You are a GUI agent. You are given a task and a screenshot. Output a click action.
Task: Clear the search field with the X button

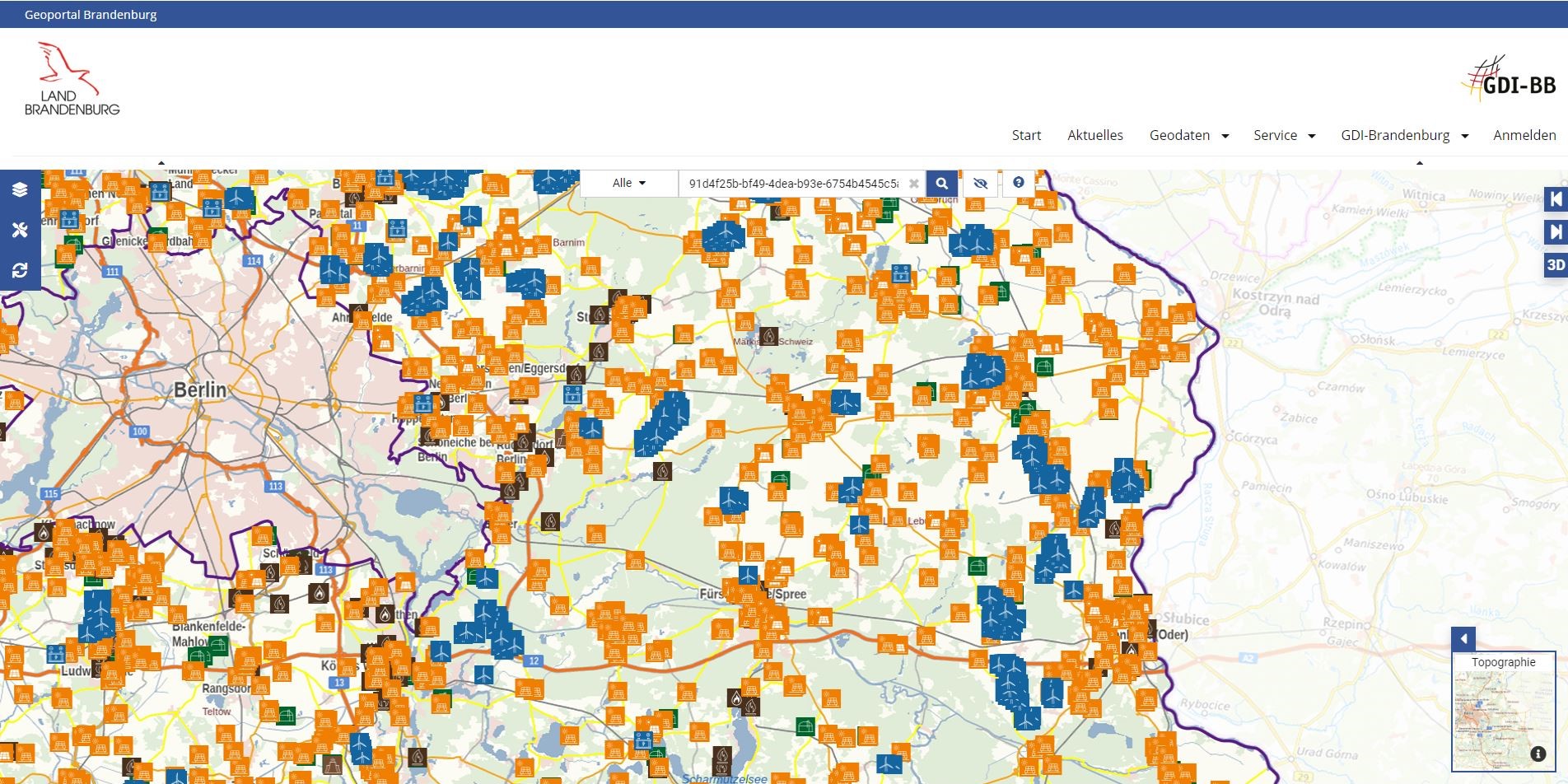914,183
